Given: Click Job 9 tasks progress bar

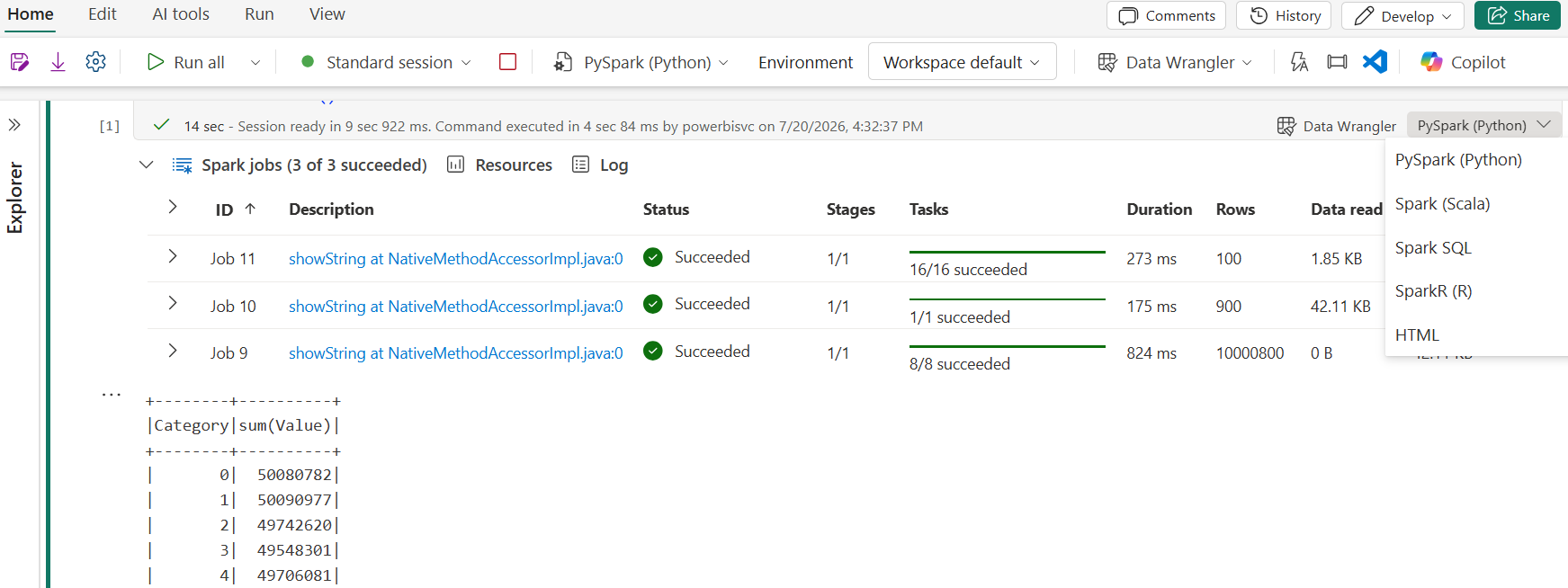Looking at the screenshot, I should 1008,346.
